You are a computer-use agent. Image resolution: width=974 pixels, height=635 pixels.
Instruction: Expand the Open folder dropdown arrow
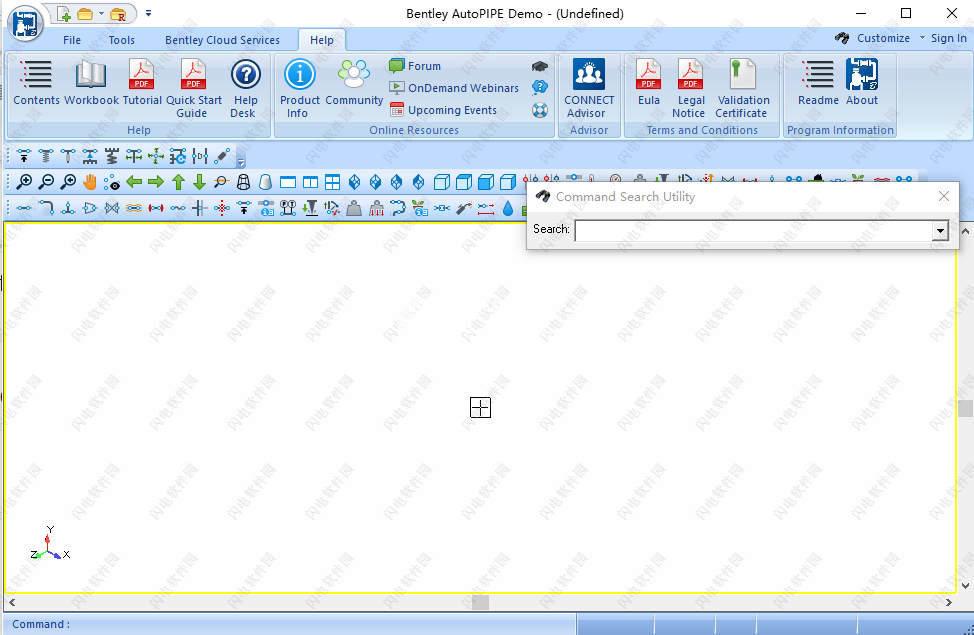pyautogui.click(x=101, y=13)
